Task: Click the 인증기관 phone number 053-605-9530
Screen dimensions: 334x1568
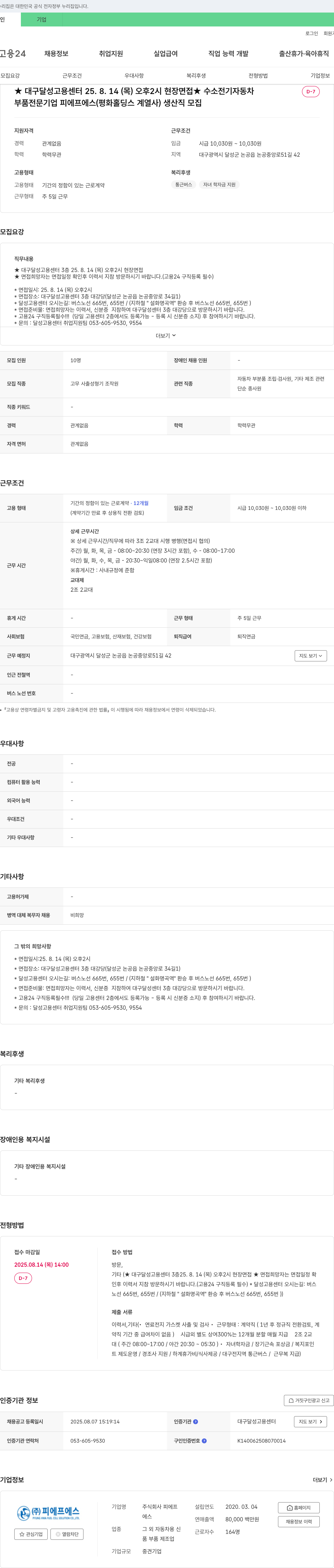Action: click(x=88, y=1441)
